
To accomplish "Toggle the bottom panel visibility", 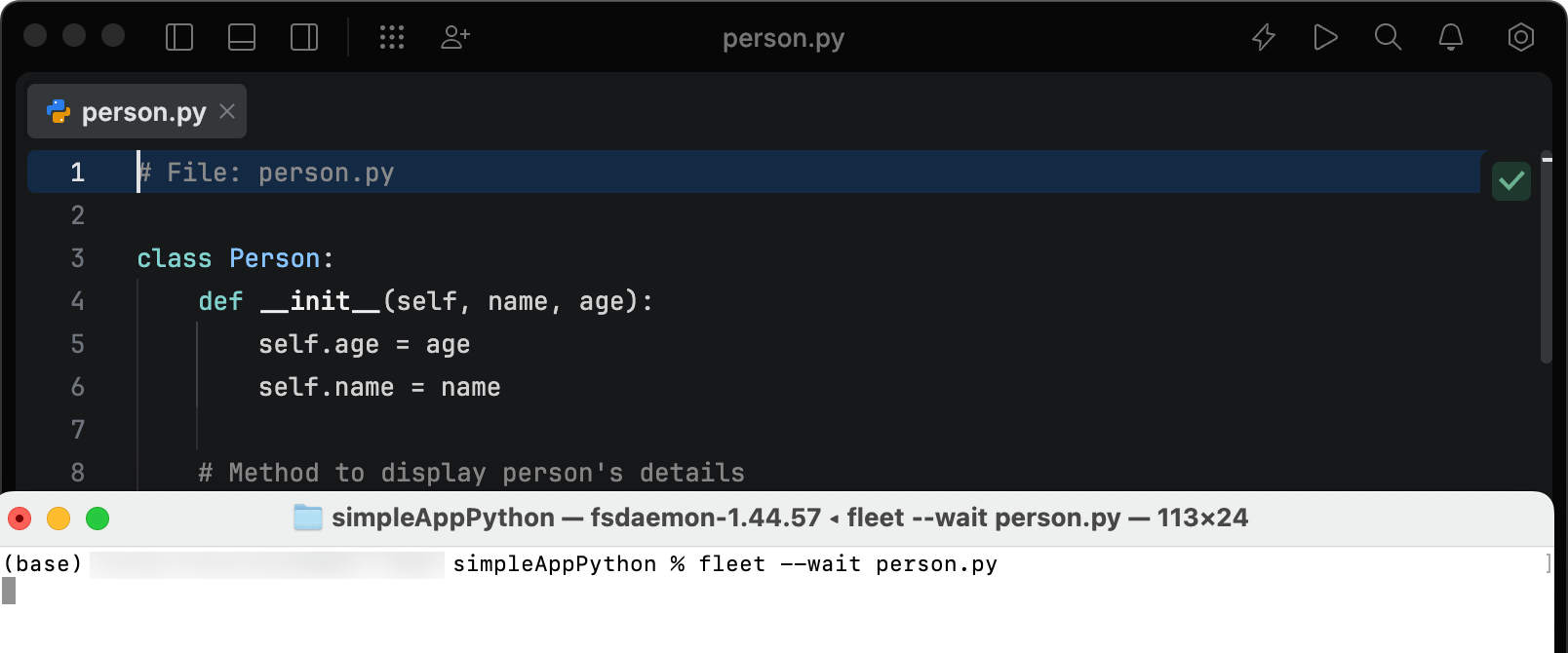I will (242, 38).
